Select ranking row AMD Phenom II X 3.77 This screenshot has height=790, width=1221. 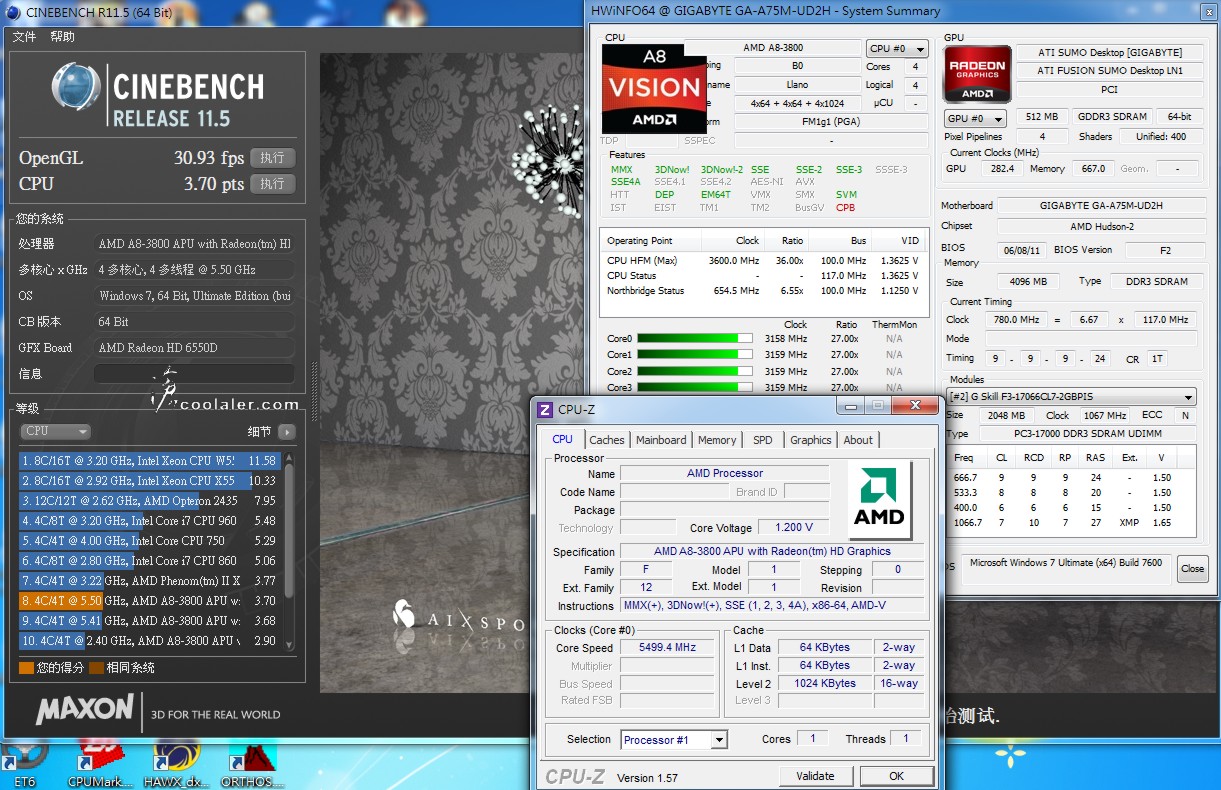(149, 581)
